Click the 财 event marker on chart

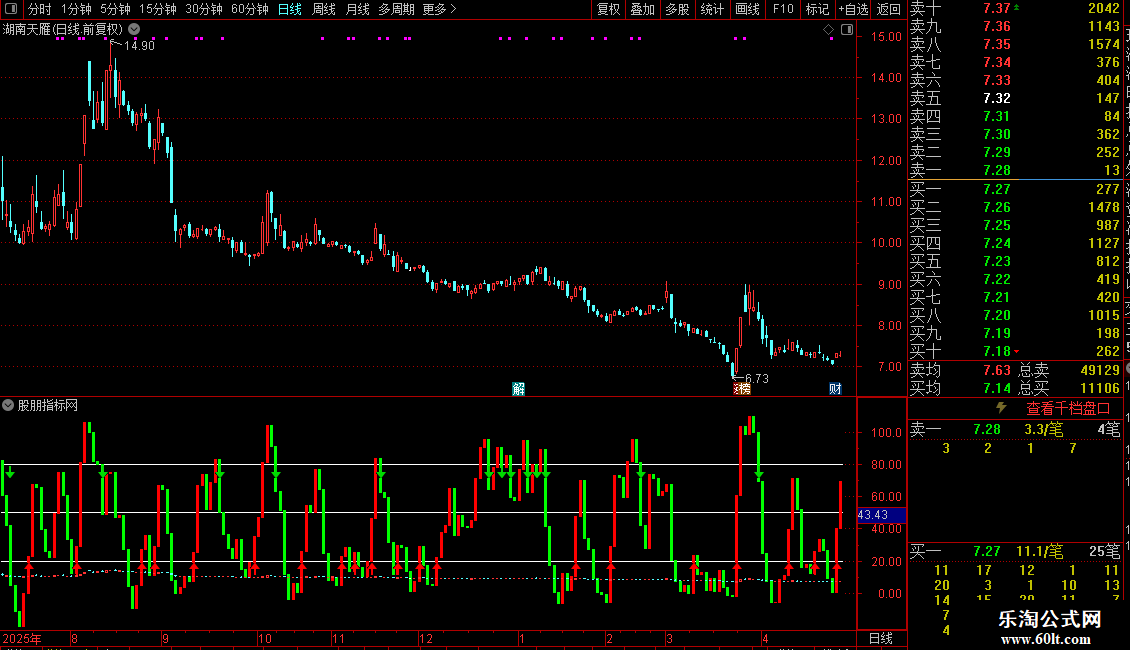click(x=835, y=388)
